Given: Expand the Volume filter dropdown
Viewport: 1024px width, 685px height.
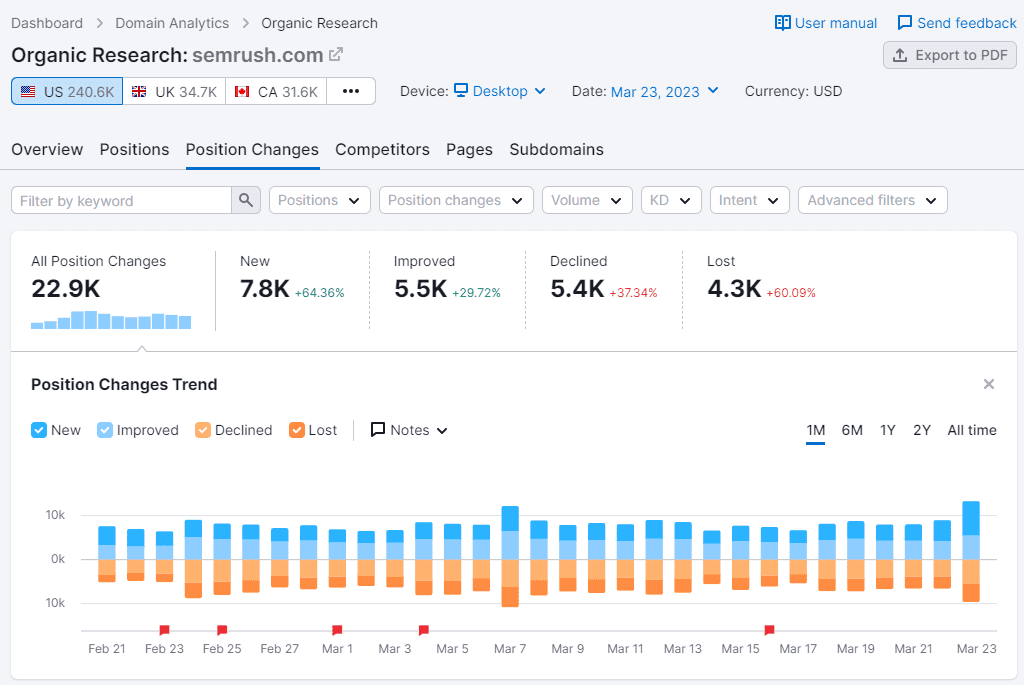Looking at the screenshot, I should (x=587, y=200).
